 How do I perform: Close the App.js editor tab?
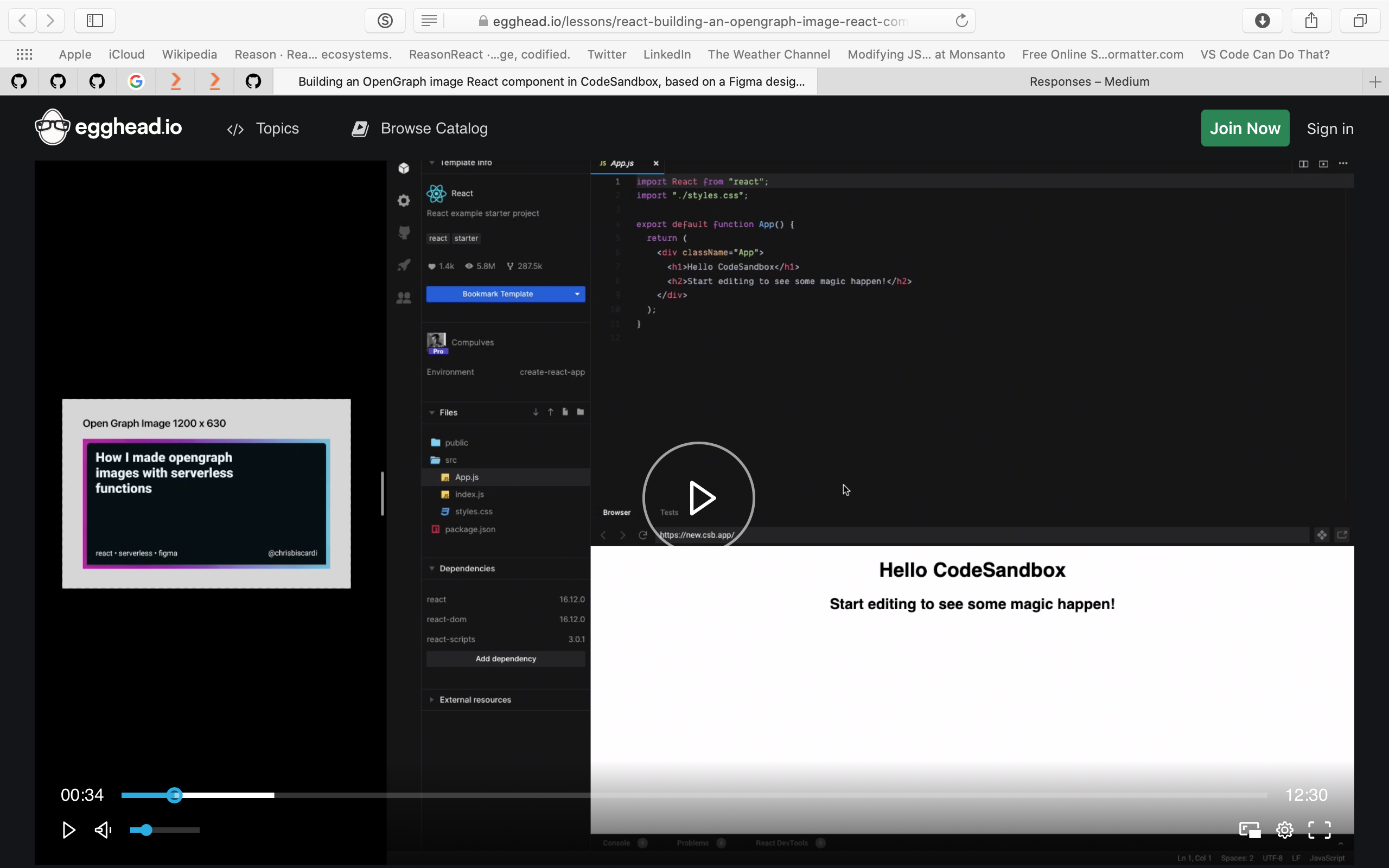[656, 164]
